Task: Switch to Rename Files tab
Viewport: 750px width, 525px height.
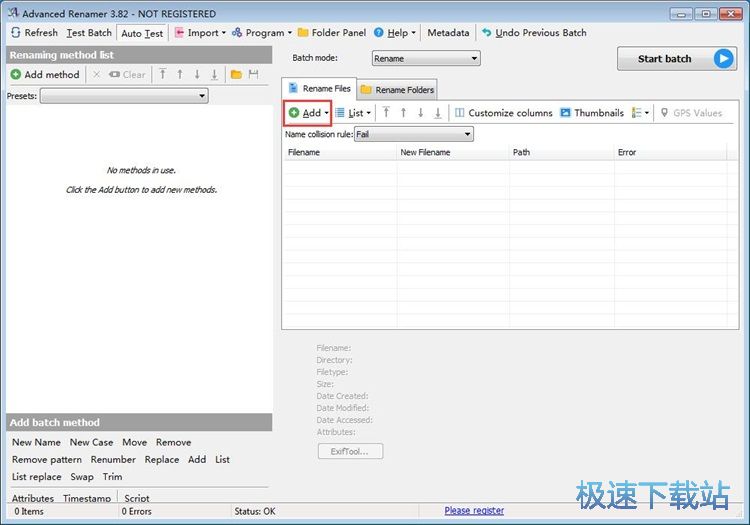Action: click(320, 88)
